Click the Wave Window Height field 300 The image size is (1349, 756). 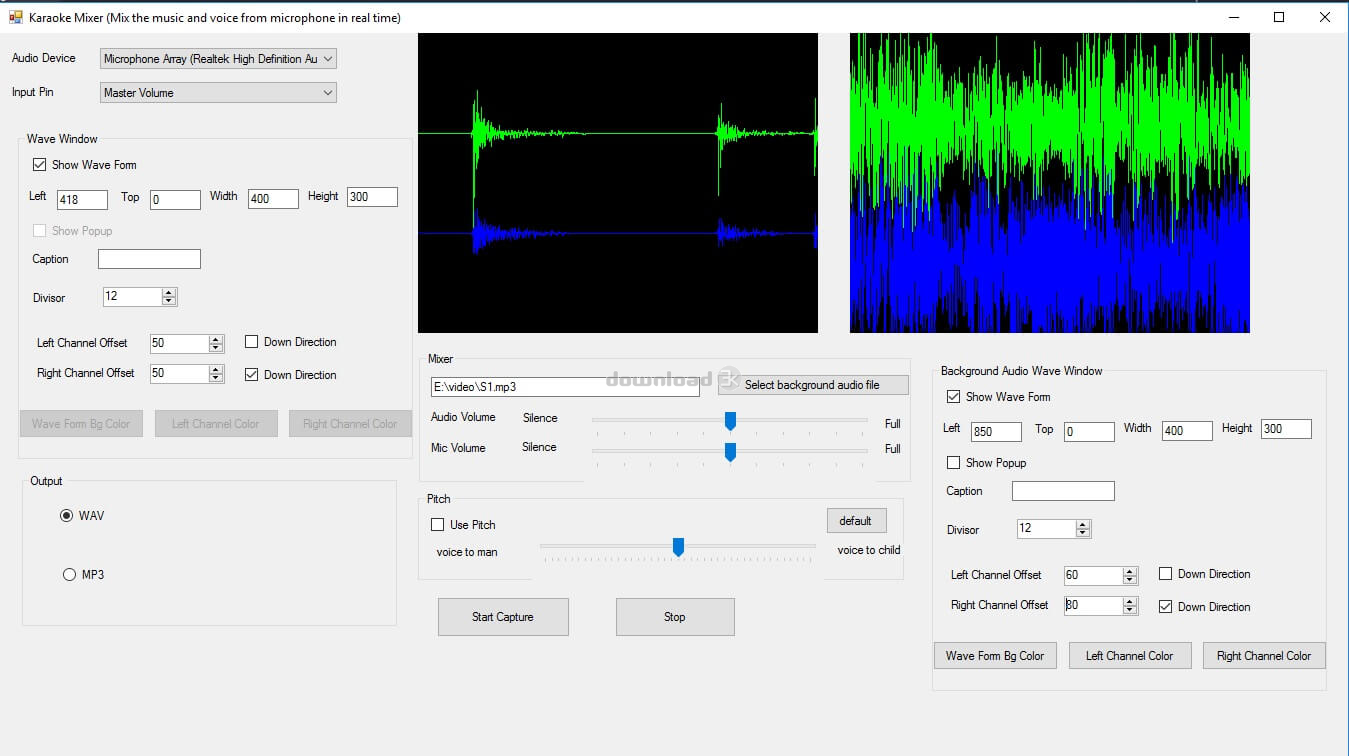(x=372, y=197)
